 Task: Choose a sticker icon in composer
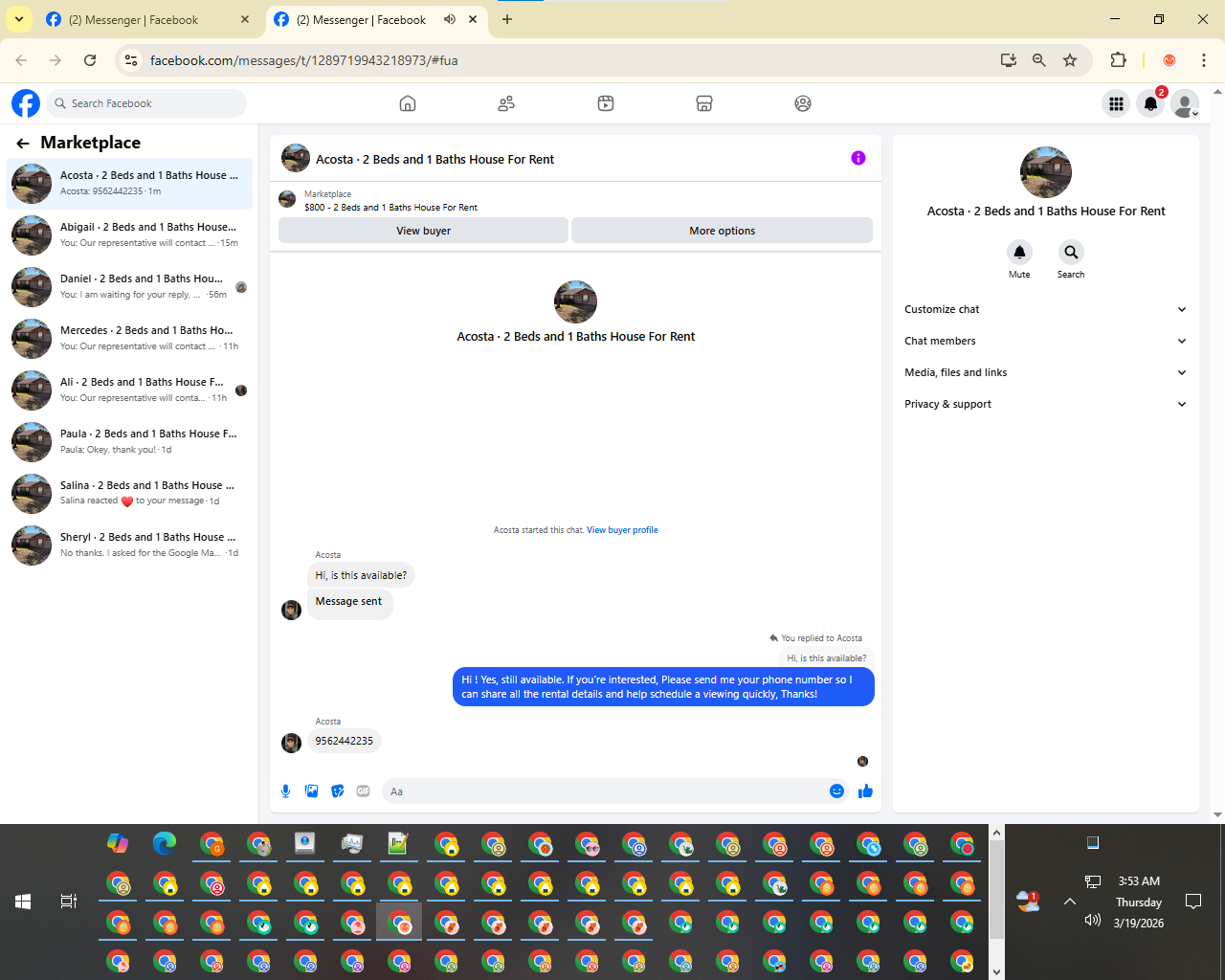click(337, 791)
